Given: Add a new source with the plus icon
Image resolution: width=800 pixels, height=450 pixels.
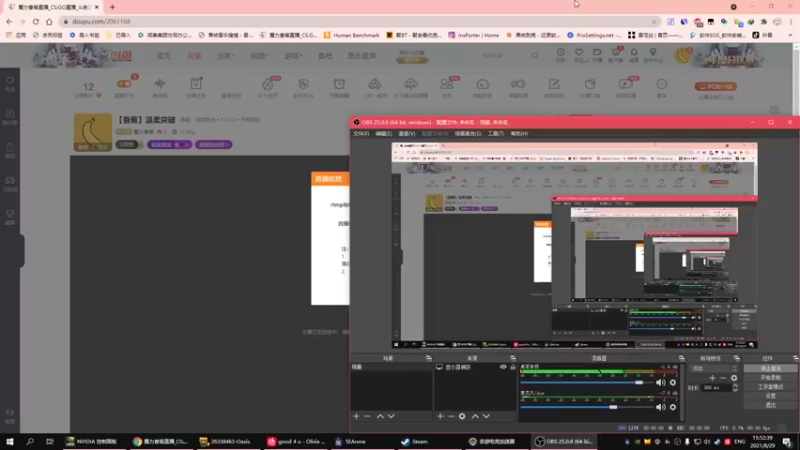Looking at the screenshot, I should (x=440, y=416).
